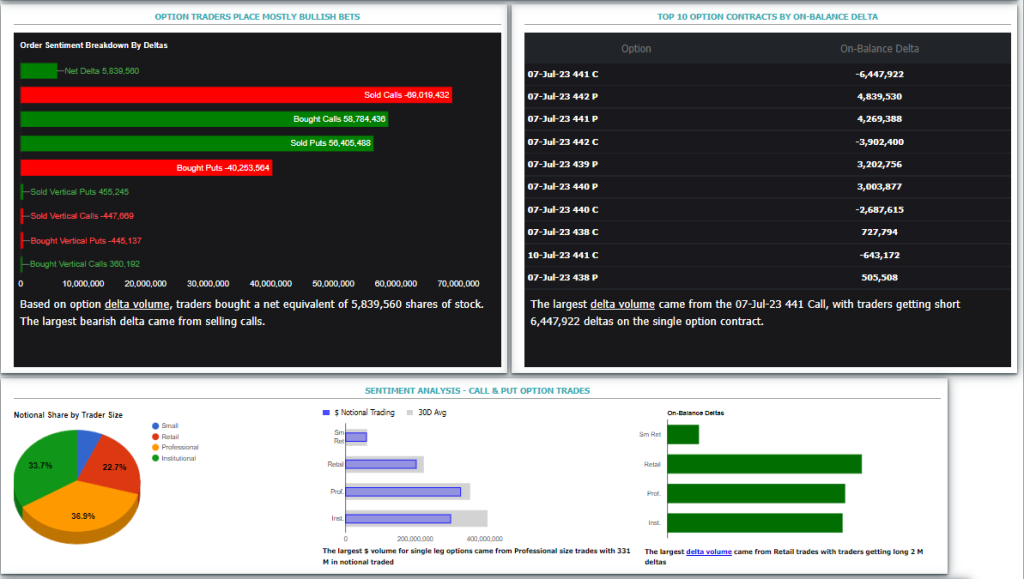The width and height of the screenshot is (1024, 579).
Task: Click the Sold Vertical Puts 455,245 label
Action: (x=79, y=192)
